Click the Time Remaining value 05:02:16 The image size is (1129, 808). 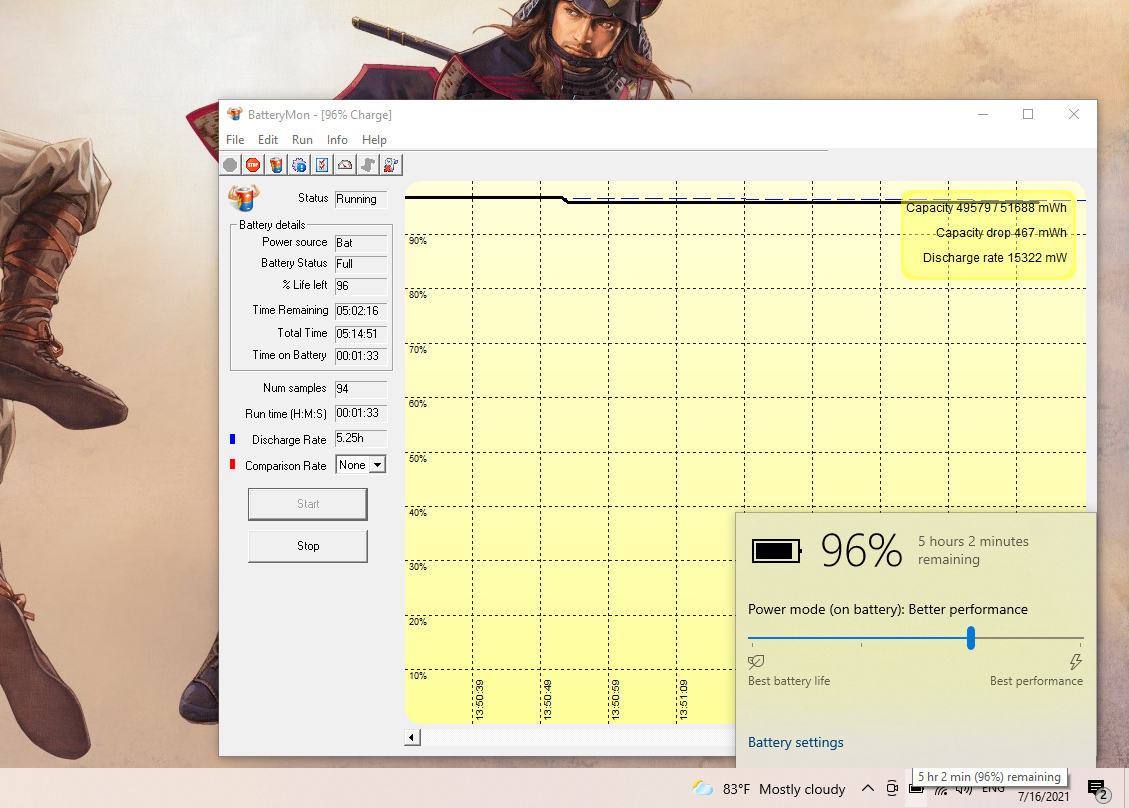[361, 310]
